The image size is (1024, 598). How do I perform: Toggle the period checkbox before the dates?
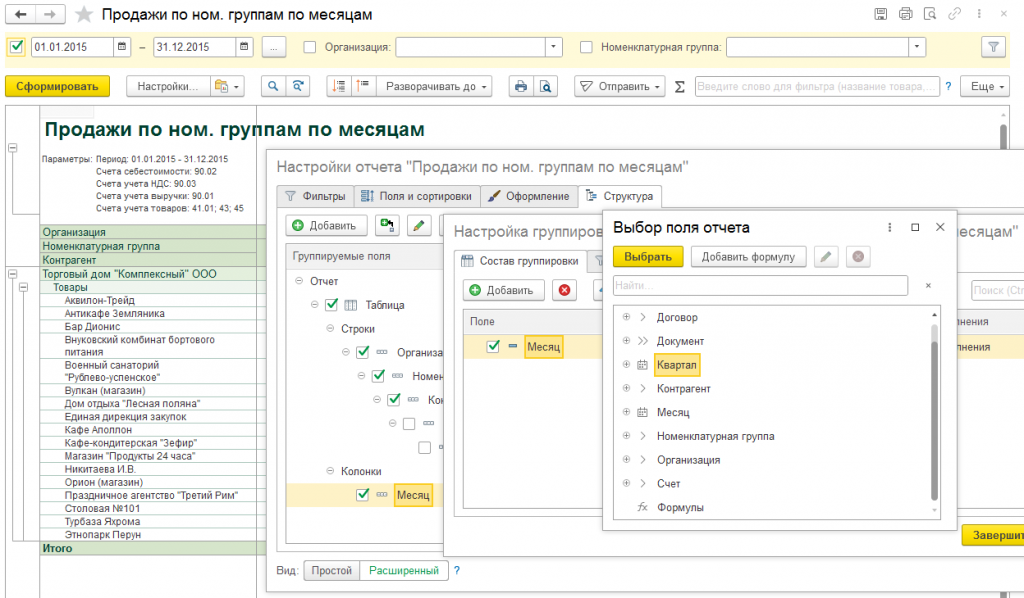click(x=17, y=47)
